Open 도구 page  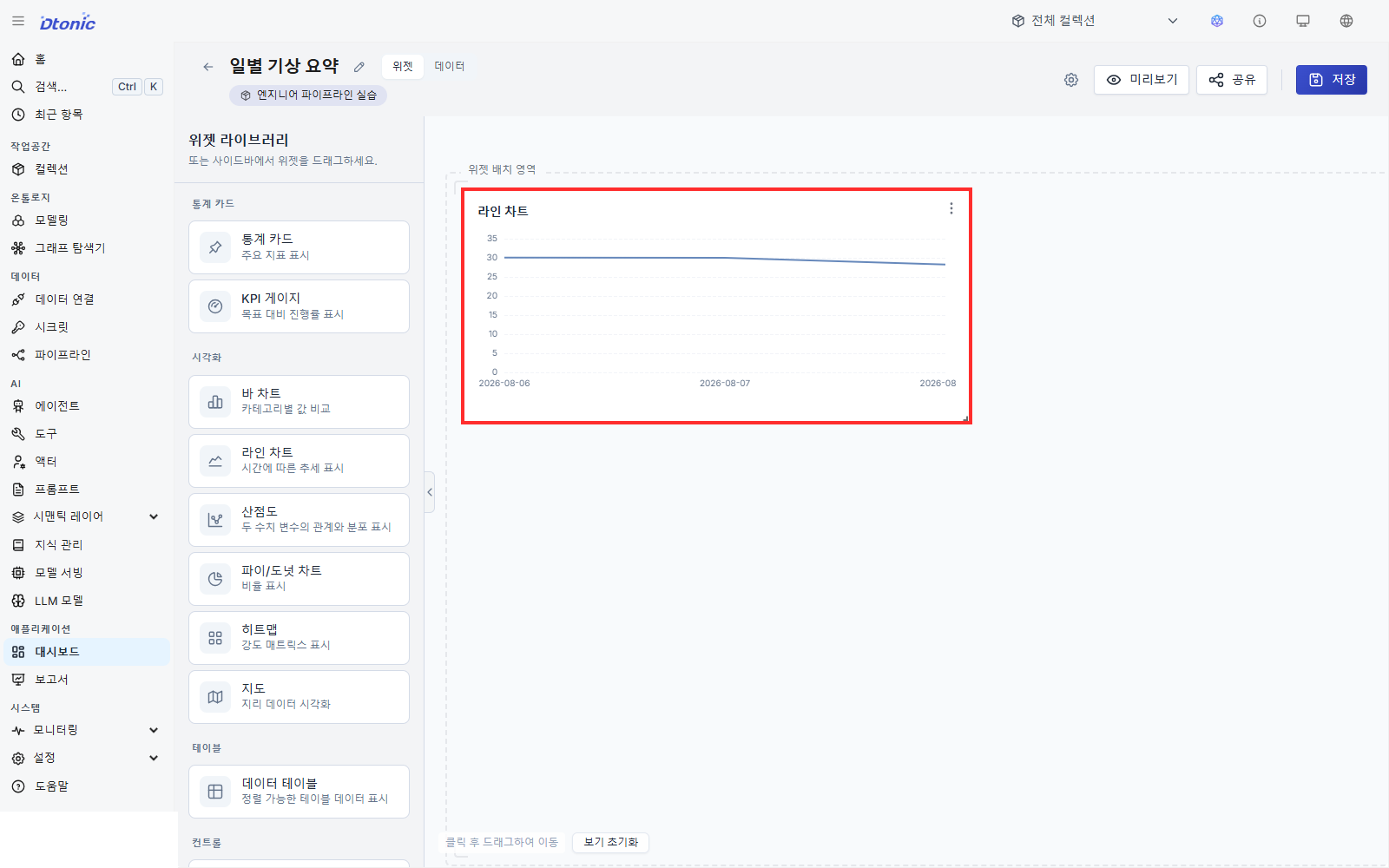[x=87, y=434]
